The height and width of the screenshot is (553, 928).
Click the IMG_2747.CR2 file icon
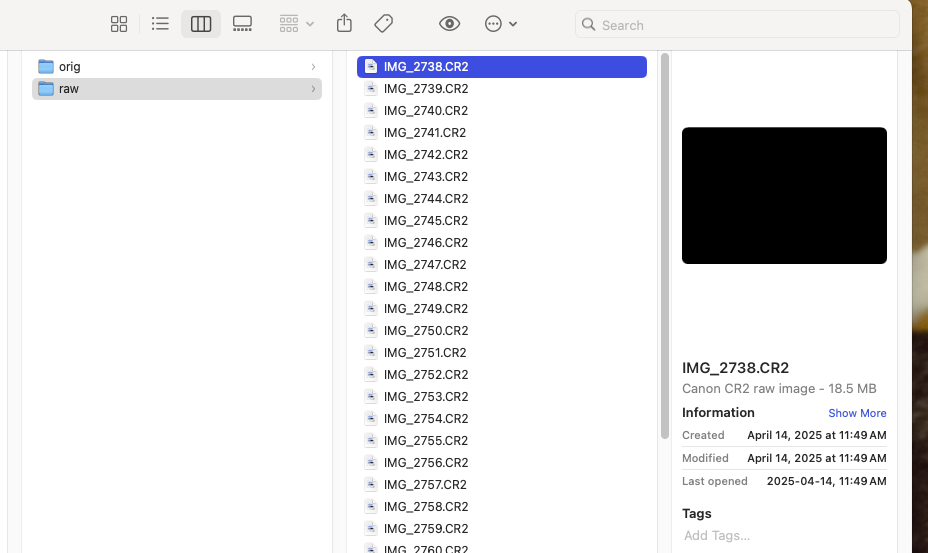point(370,264)
